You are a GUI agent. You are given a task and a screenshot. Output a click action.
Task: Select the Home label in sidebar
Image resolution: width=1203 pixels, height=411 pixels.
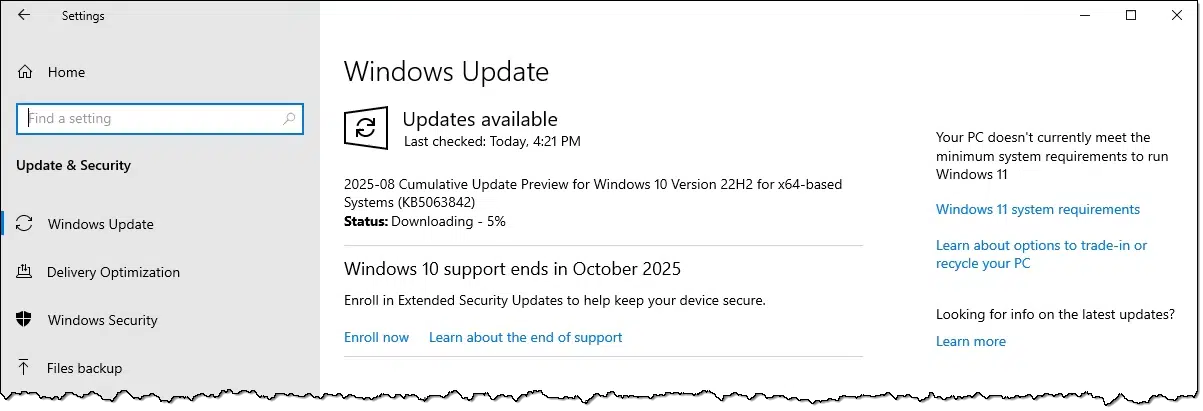[66, 72]
